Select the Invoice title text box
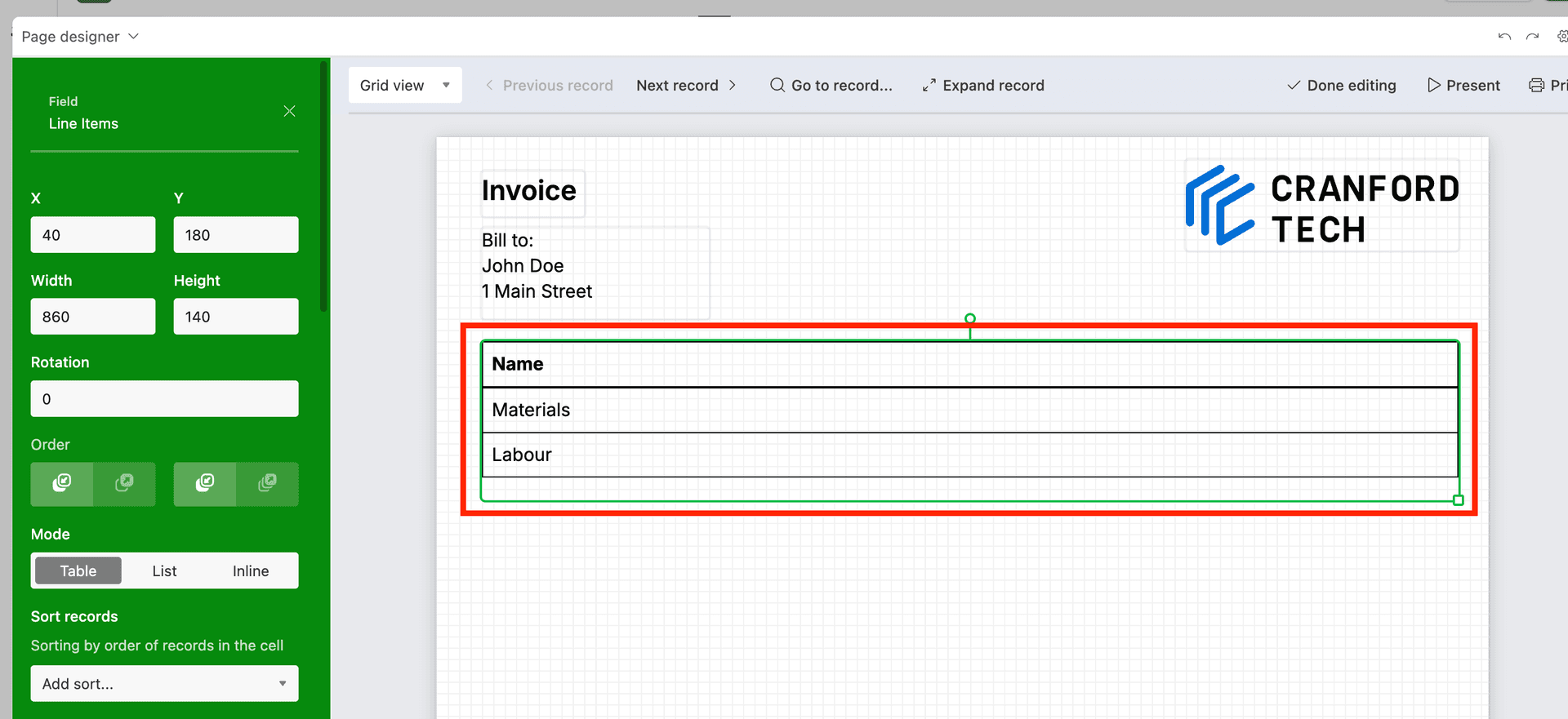Image resolution: width=1568 pixels, height=719 pixels. tap(532, 193)
